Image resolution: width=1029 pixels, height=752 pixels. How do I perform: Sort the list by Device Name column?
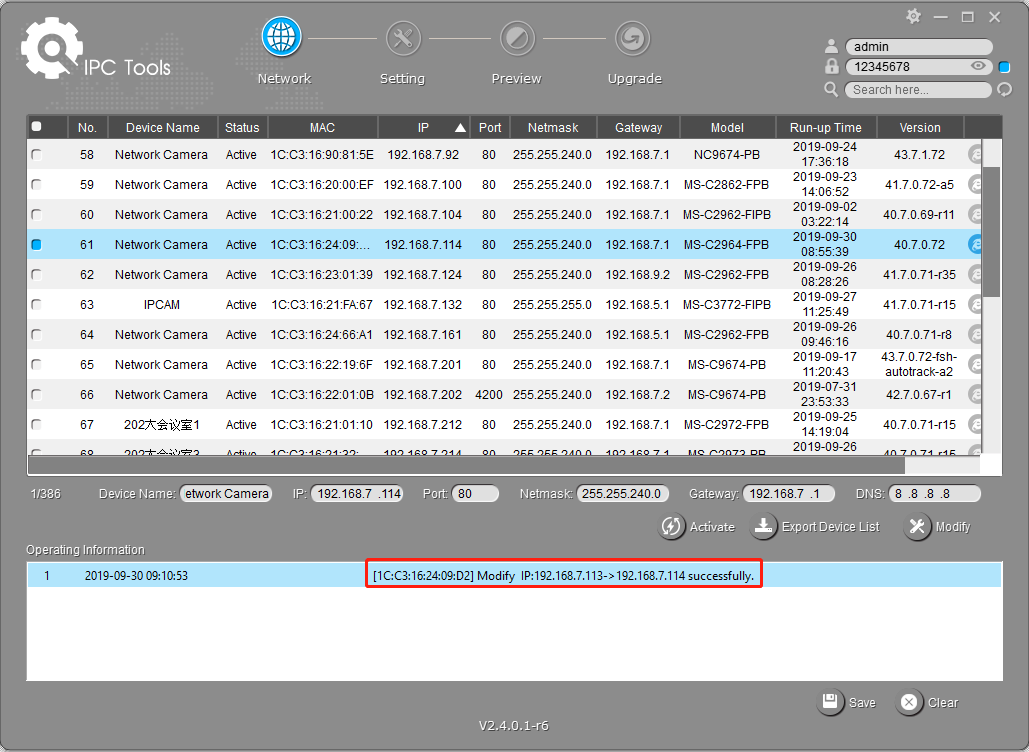tap(162, 128)
